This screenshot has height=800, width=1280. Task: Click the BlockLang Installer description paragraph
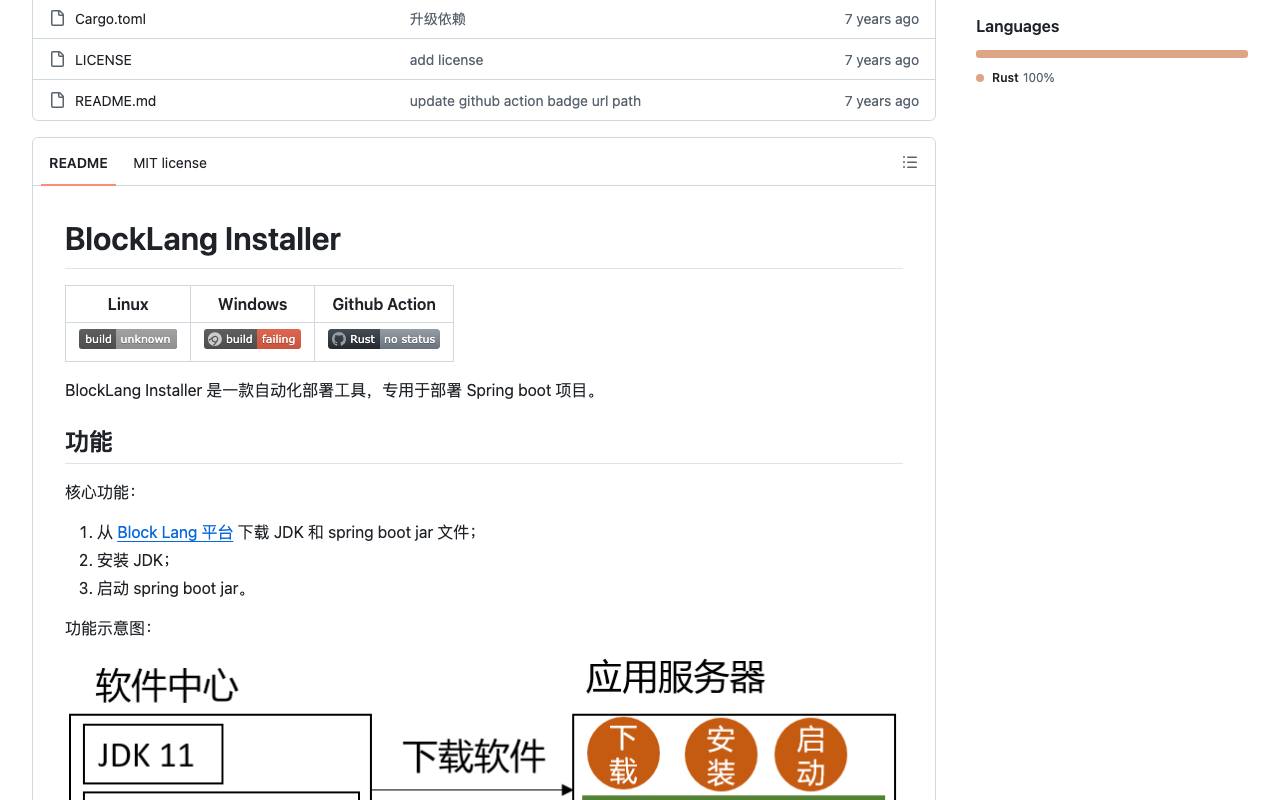tap(334, 390)
